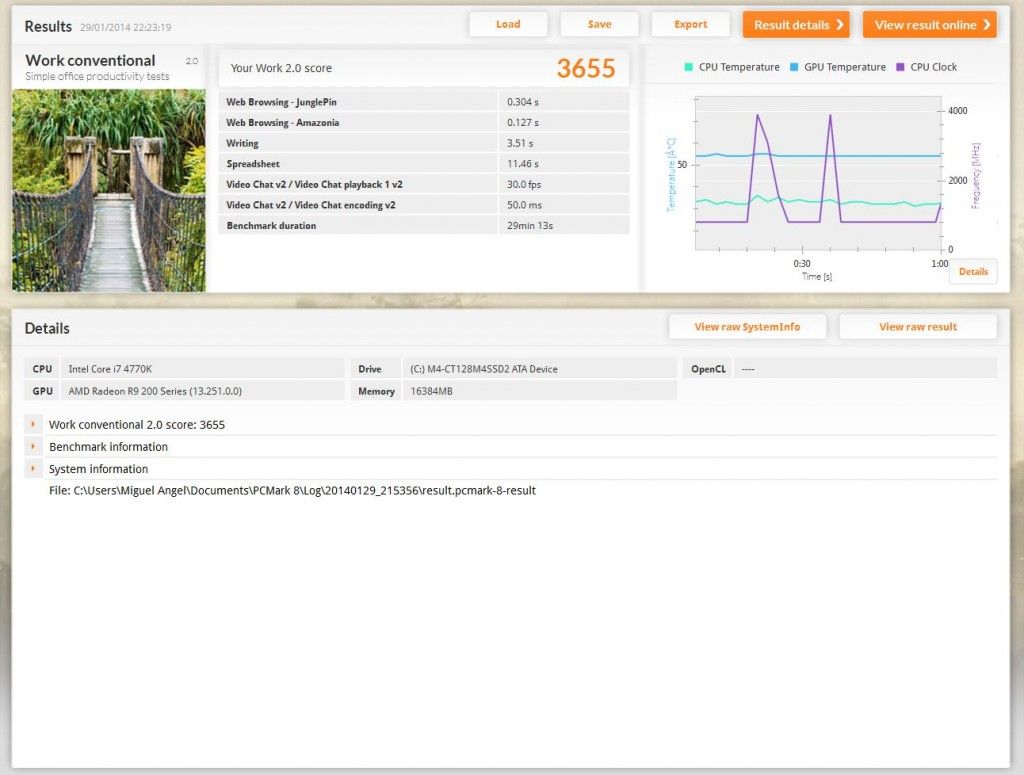Click the rope bridge benchmark thumbnail
1024x775 pixels.
click(x=109, y=190)
